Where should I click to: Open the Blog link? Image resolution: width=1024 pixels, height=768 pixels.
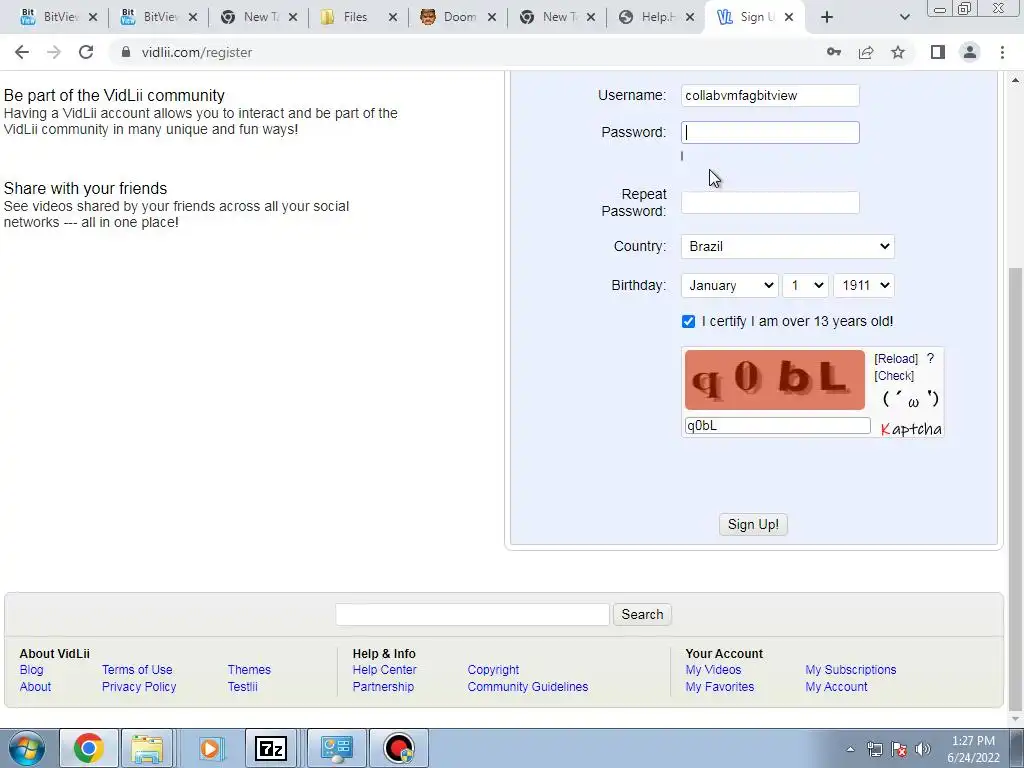31,669
